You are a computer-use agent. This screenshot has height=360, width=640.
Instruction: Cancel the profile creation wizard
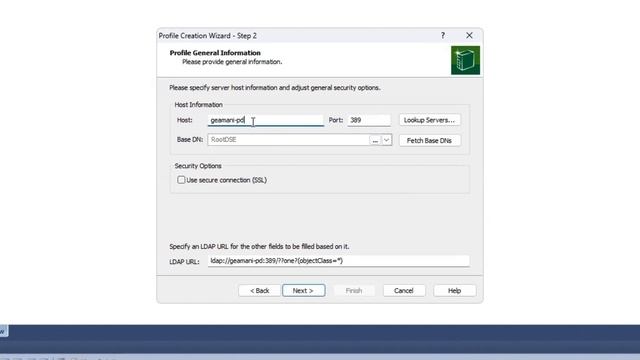coord(404,291)
